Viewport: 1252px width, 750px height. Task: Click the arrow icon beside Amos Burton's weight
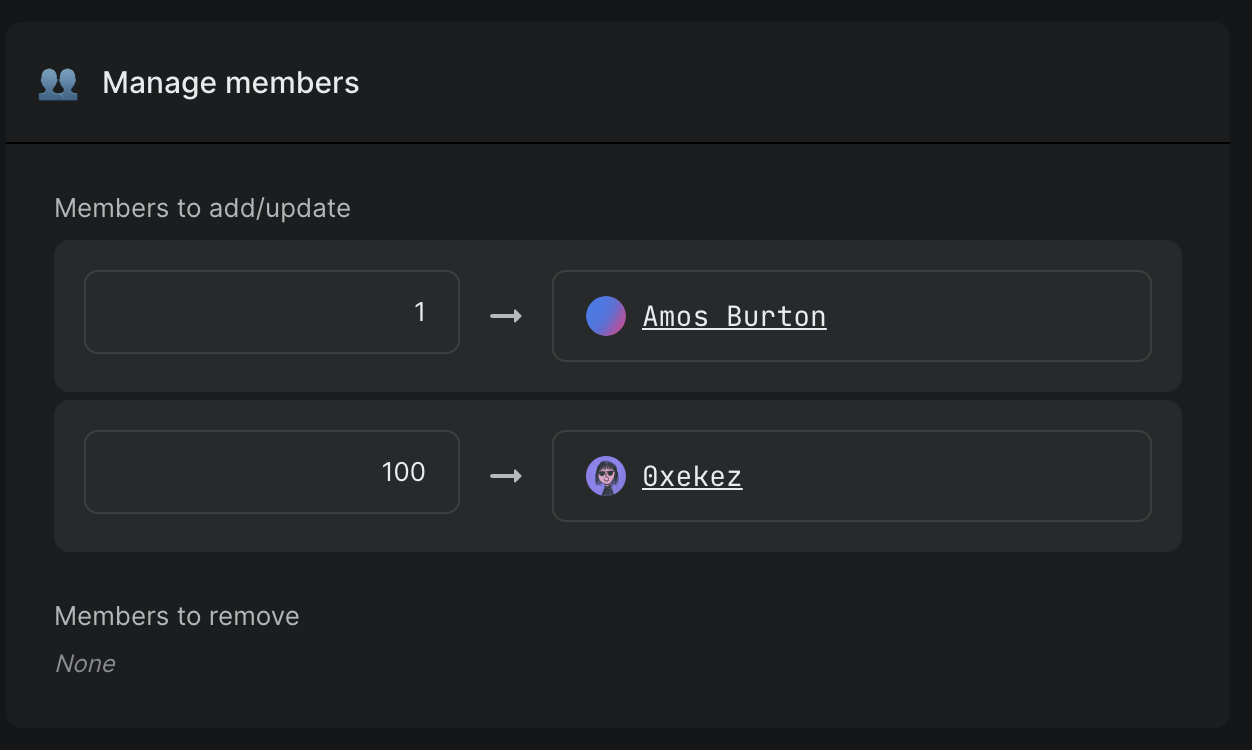tap(506, 316)
